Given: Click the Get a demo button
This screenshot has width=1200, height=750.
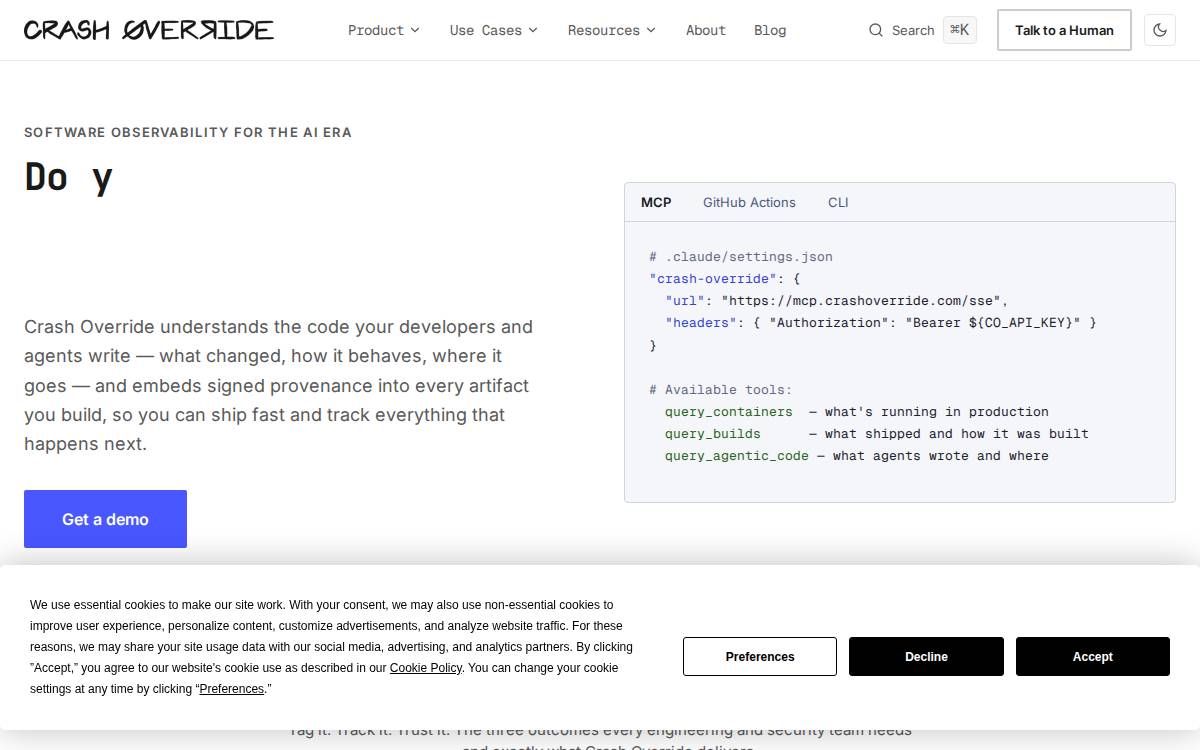Looking at the screenshot, I should (105, 519).
